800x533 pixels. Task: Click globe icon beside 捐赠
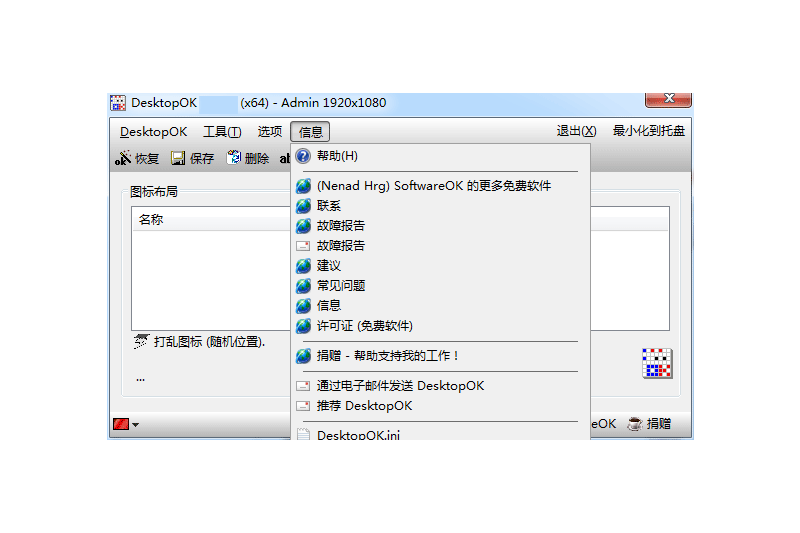click(303, 356)
